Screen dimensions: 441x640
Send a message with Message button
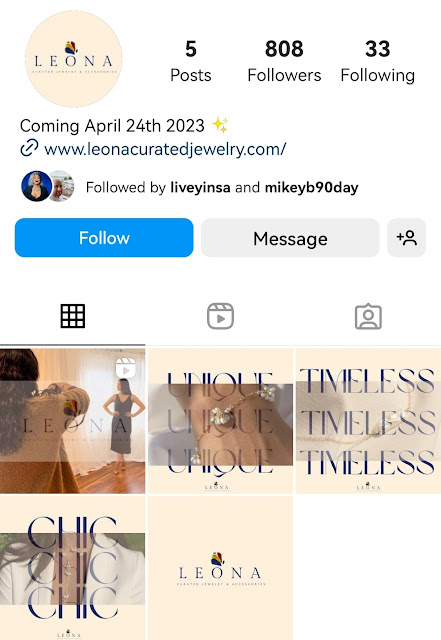click(290, 238)
